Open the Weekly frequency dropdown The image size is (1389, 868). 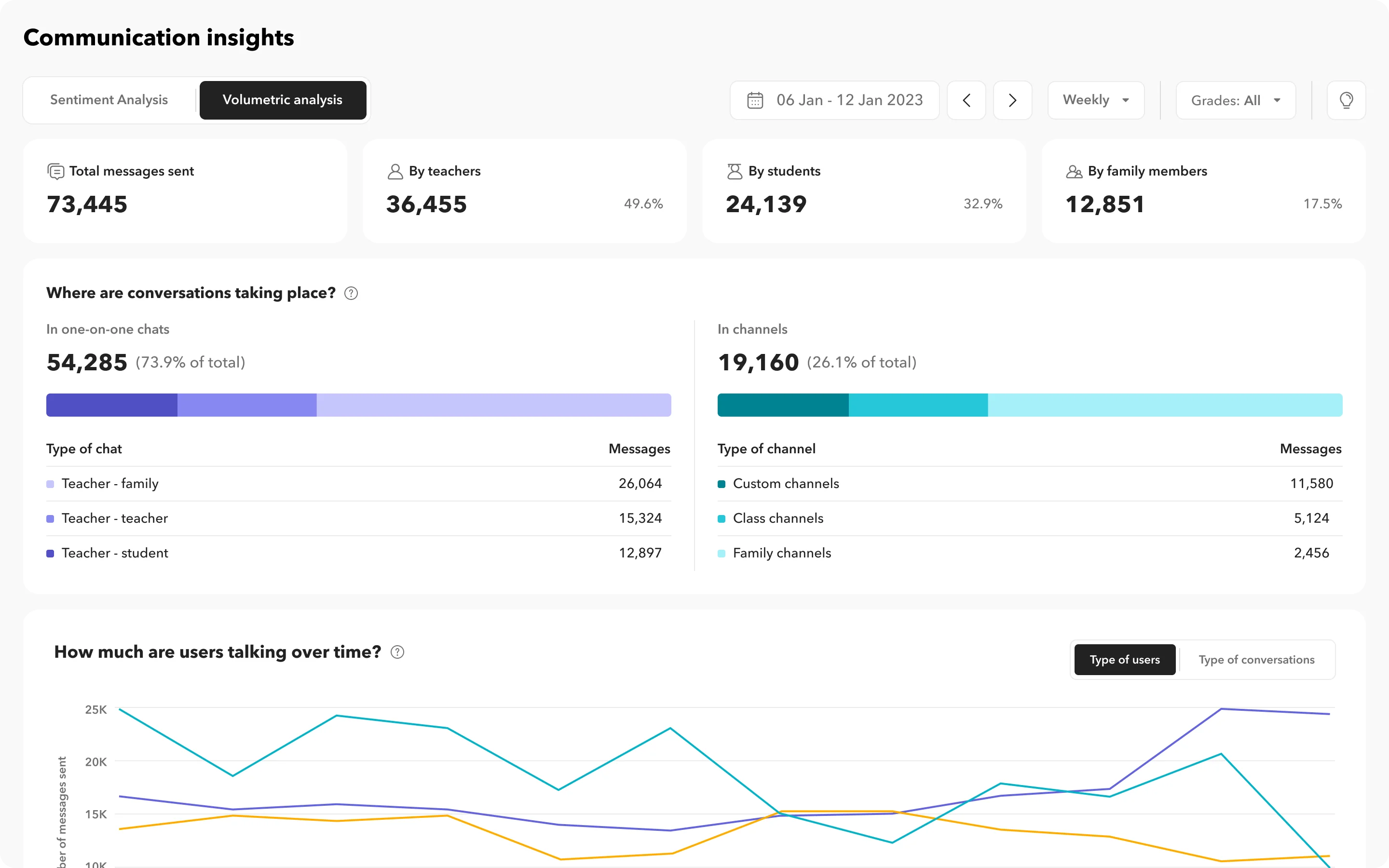point(1095,100)
